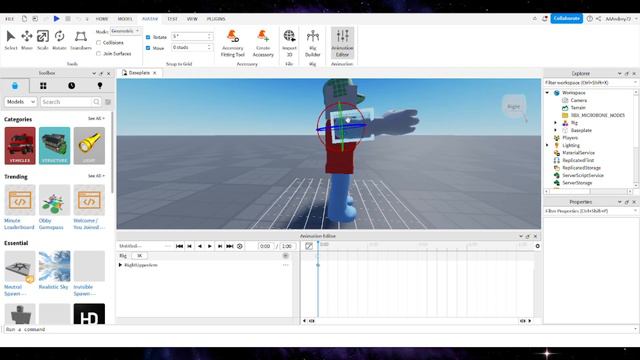The width and height of the screenshot is (640, 360).
Task: Play the animation in reverse
Action: [x=200, y=246]
